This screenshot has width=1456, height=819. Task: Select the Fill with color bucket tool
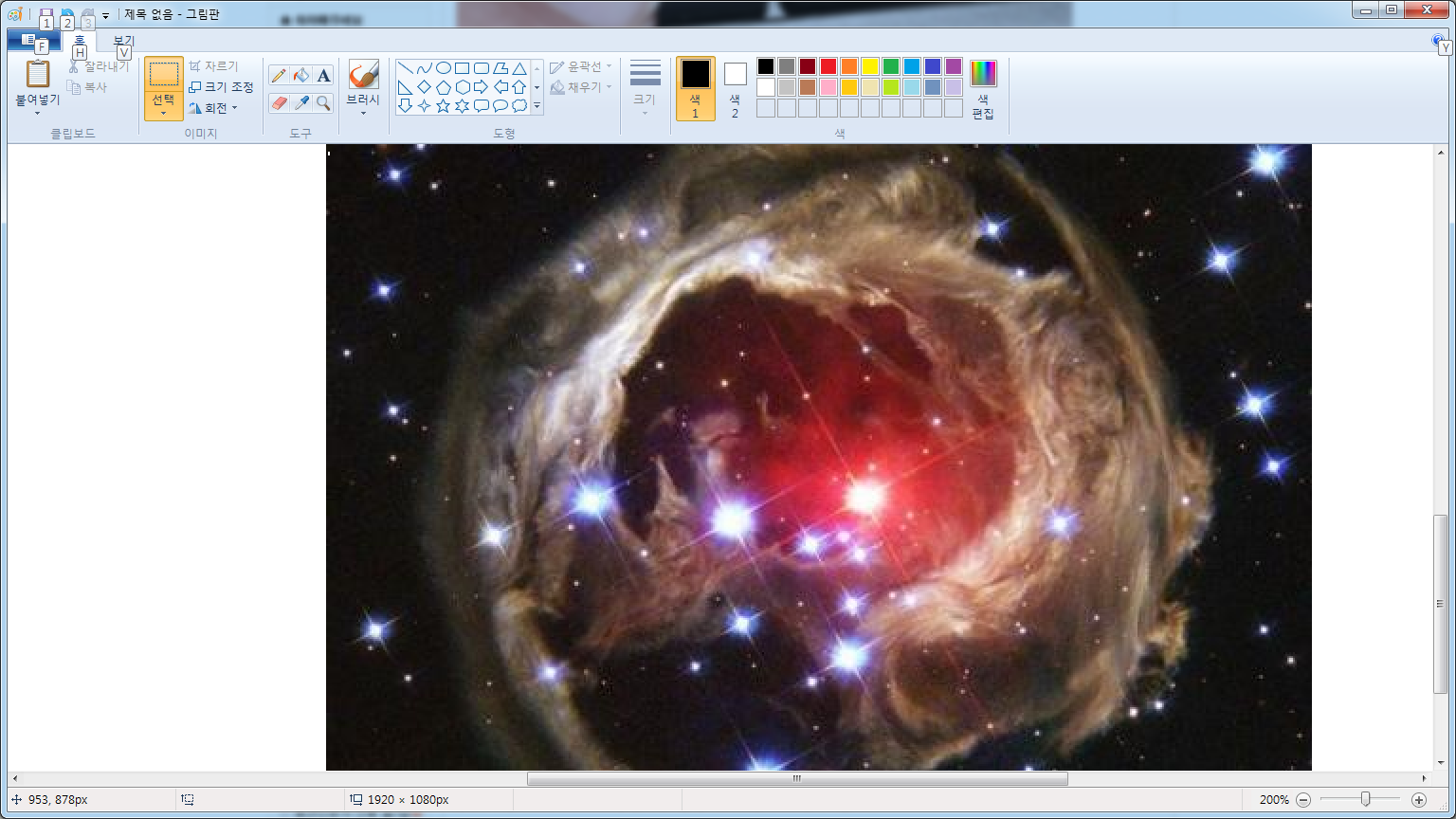click(301, 76)
